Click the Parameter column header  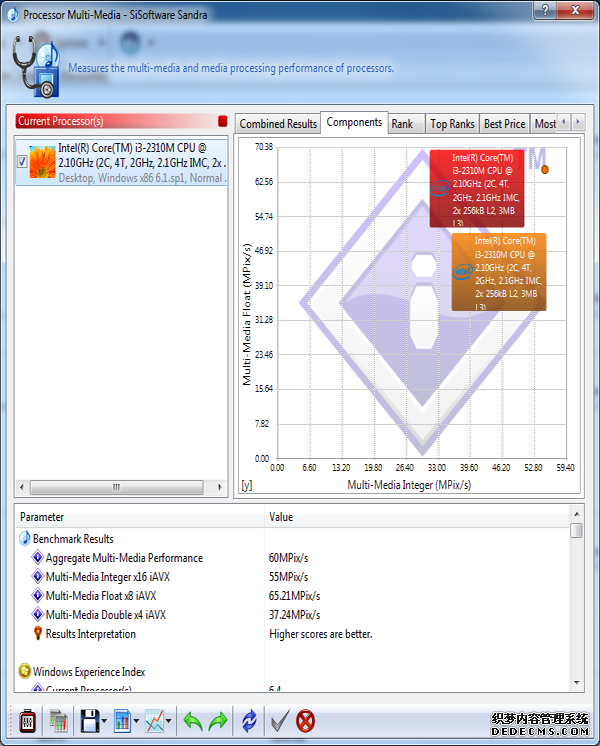140,517
